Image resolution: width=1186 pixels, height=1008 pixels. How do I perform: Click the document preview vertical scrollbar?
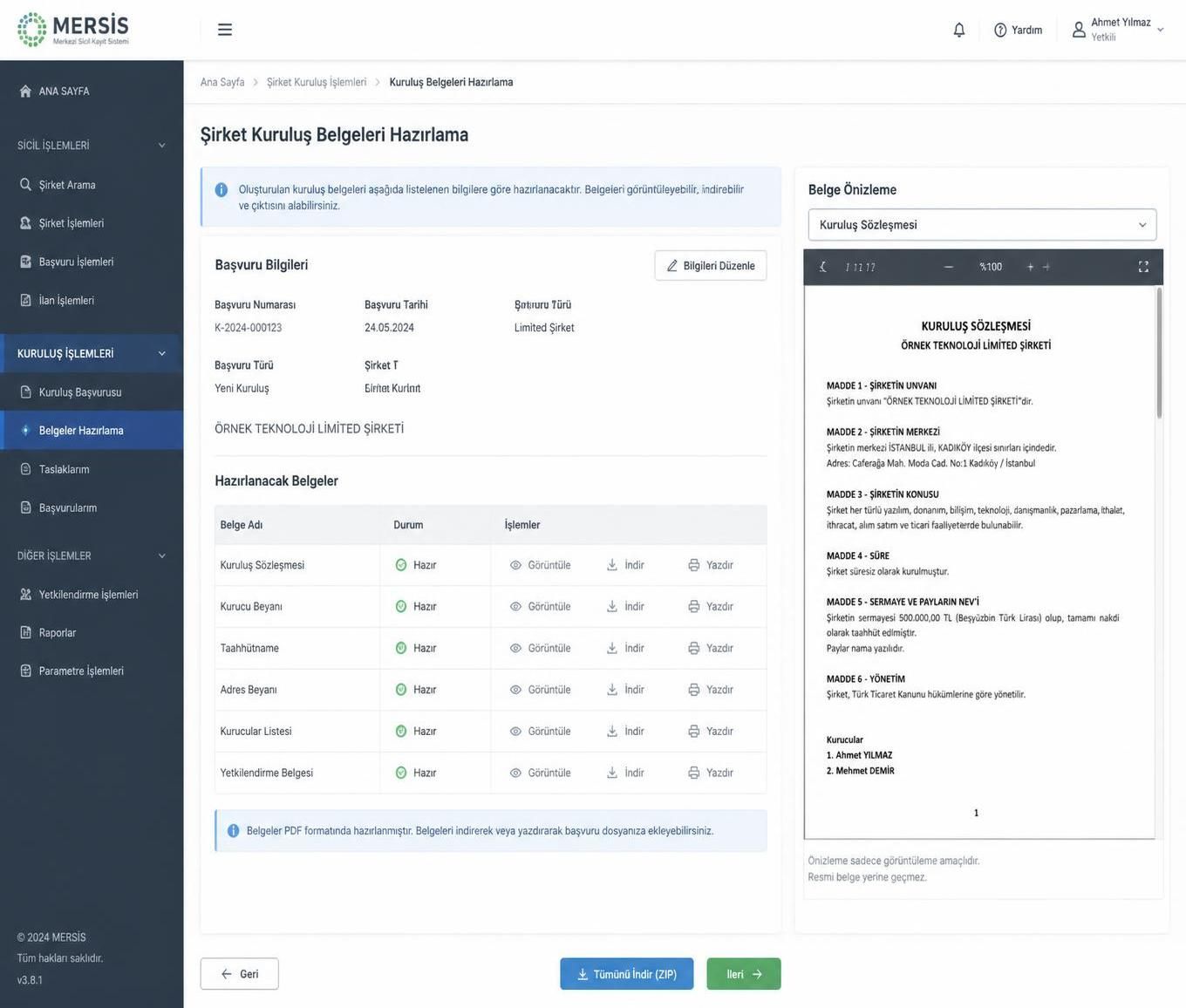[1159, 353]
